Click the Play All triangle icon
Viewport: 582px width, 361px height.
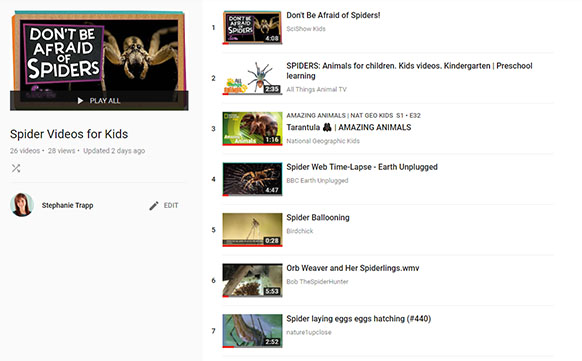tap(80, 101)
